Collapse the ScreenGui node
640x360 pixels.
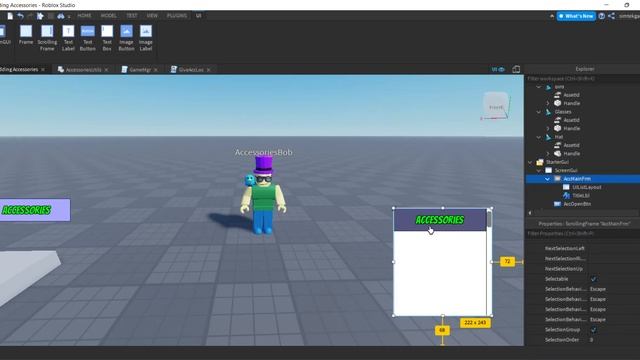(x=539, y=171)
